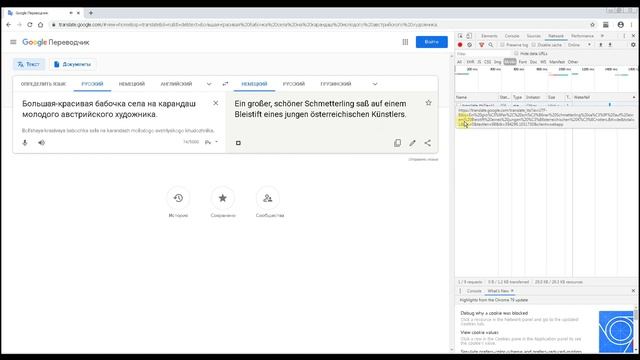Image resolution: width=640 pixels, height=360 pixels.
Task: Sort requests by Name column
Action: click(476, 98)
